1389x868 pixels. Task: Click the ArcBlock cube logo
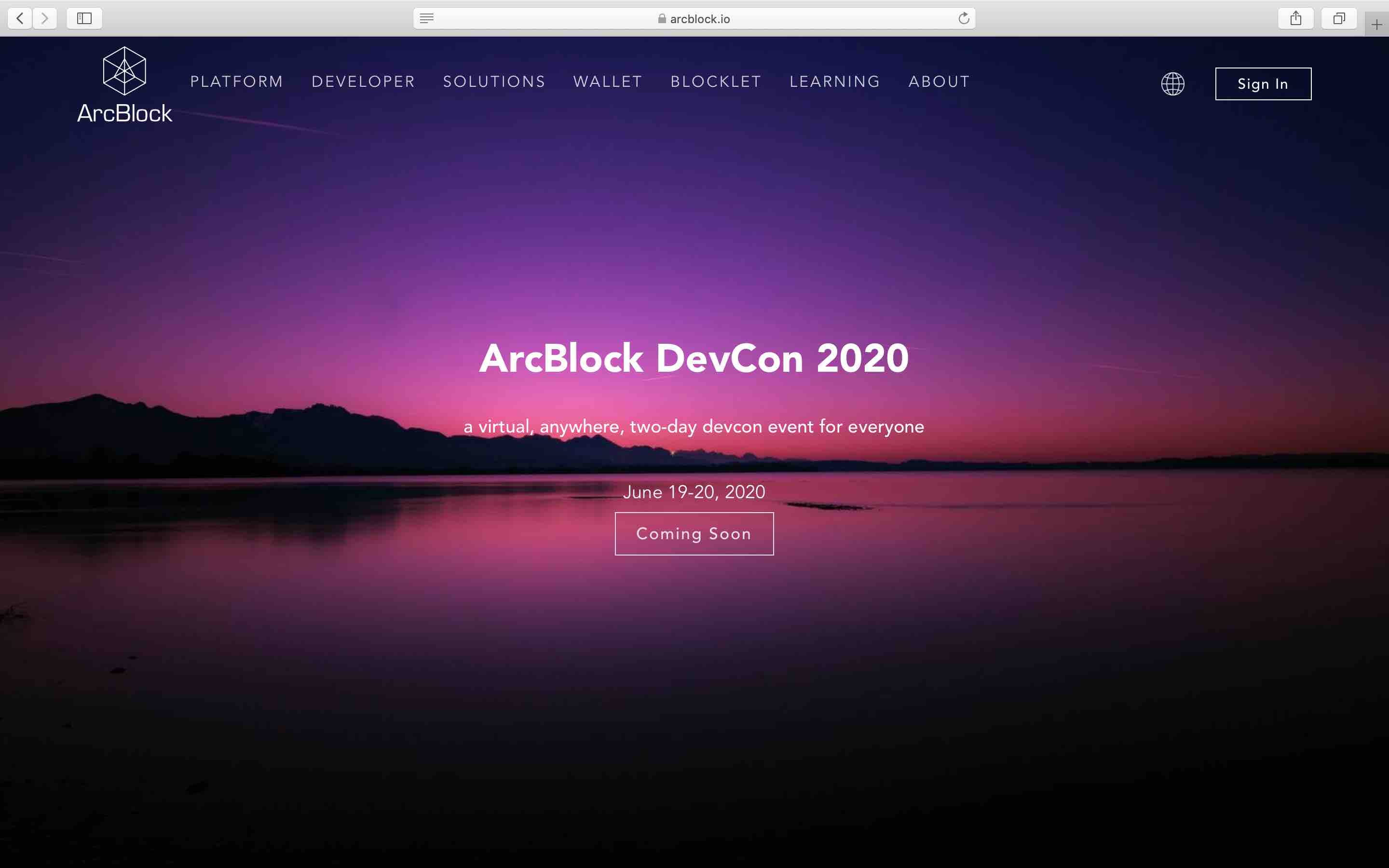[x=124, y=71]
